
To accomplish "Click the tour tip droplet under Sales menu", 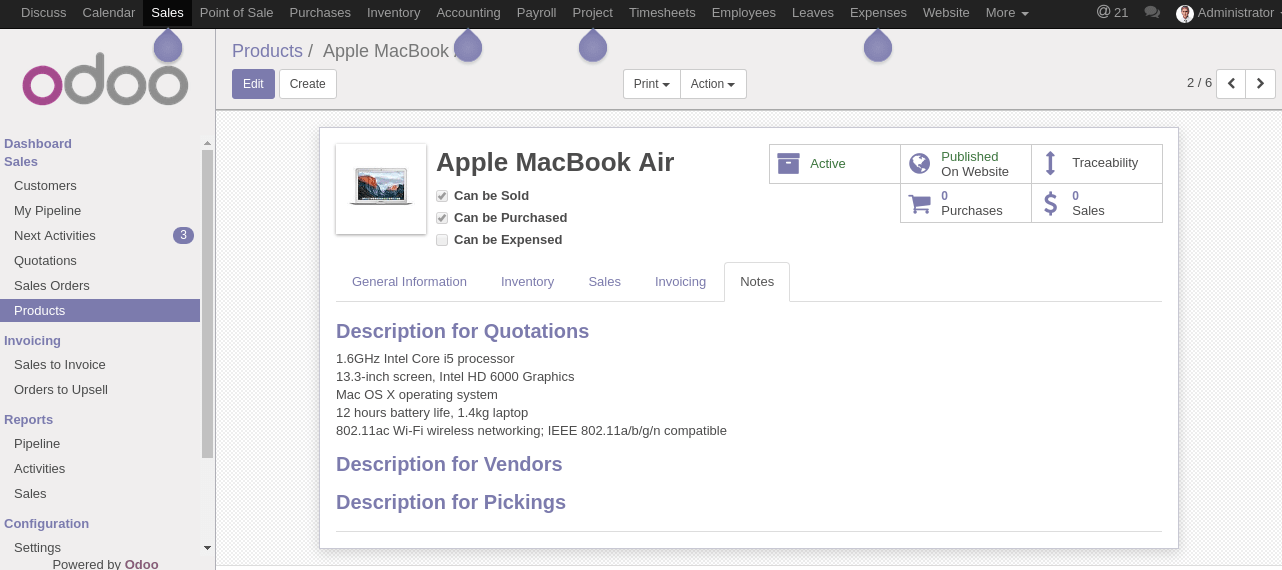I will (168, 46).
